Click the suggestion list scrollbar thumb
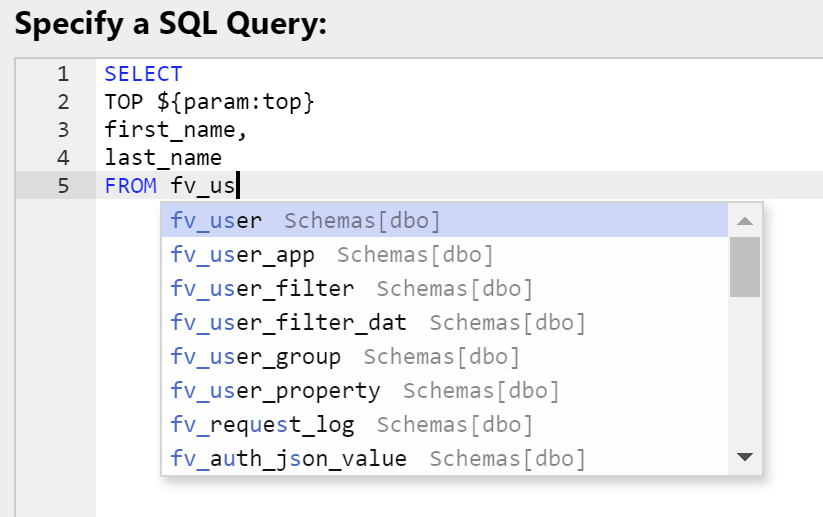 (745, 267)
